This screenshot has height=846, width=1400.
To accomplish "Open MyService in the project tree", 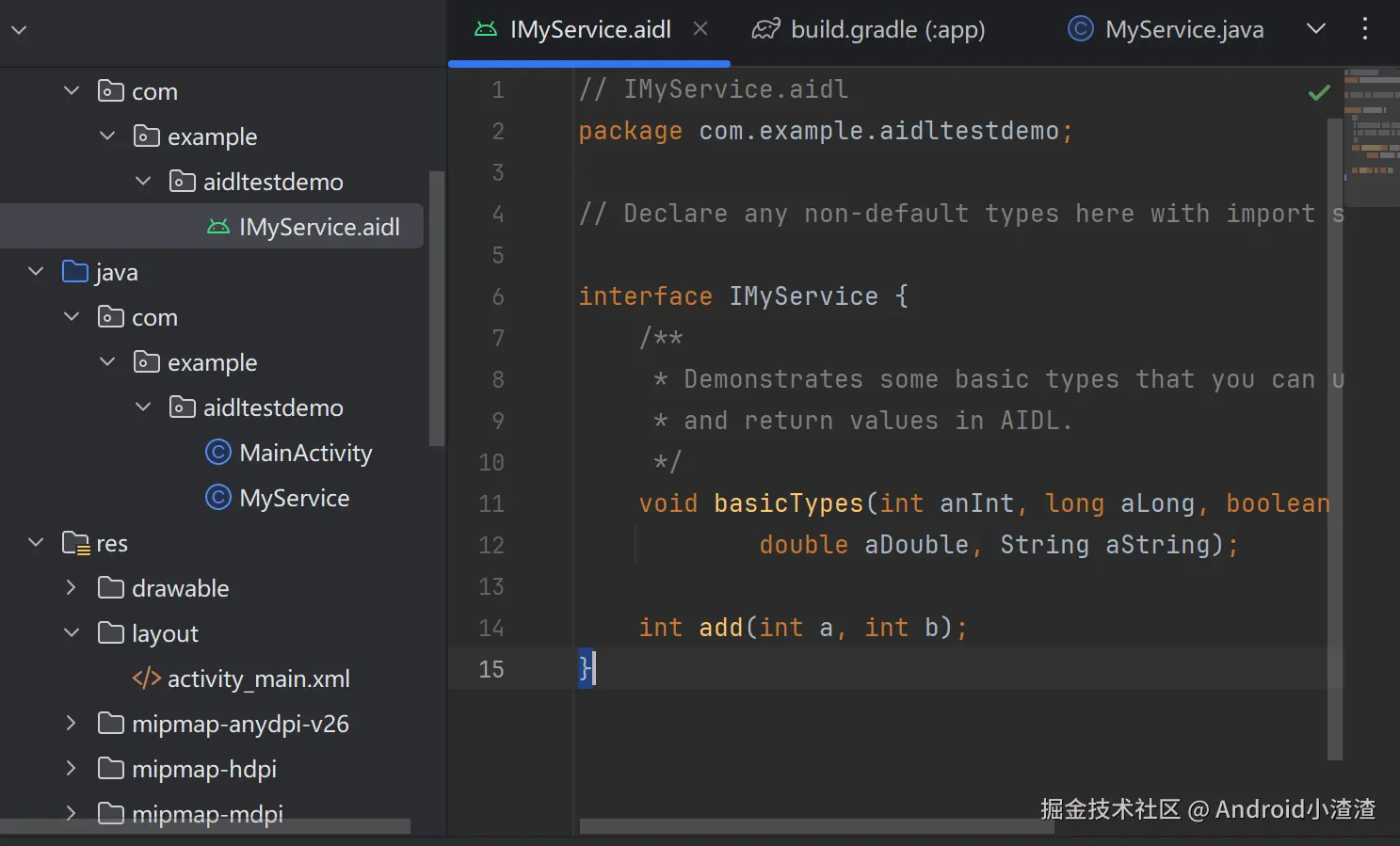I will point(294,498).
